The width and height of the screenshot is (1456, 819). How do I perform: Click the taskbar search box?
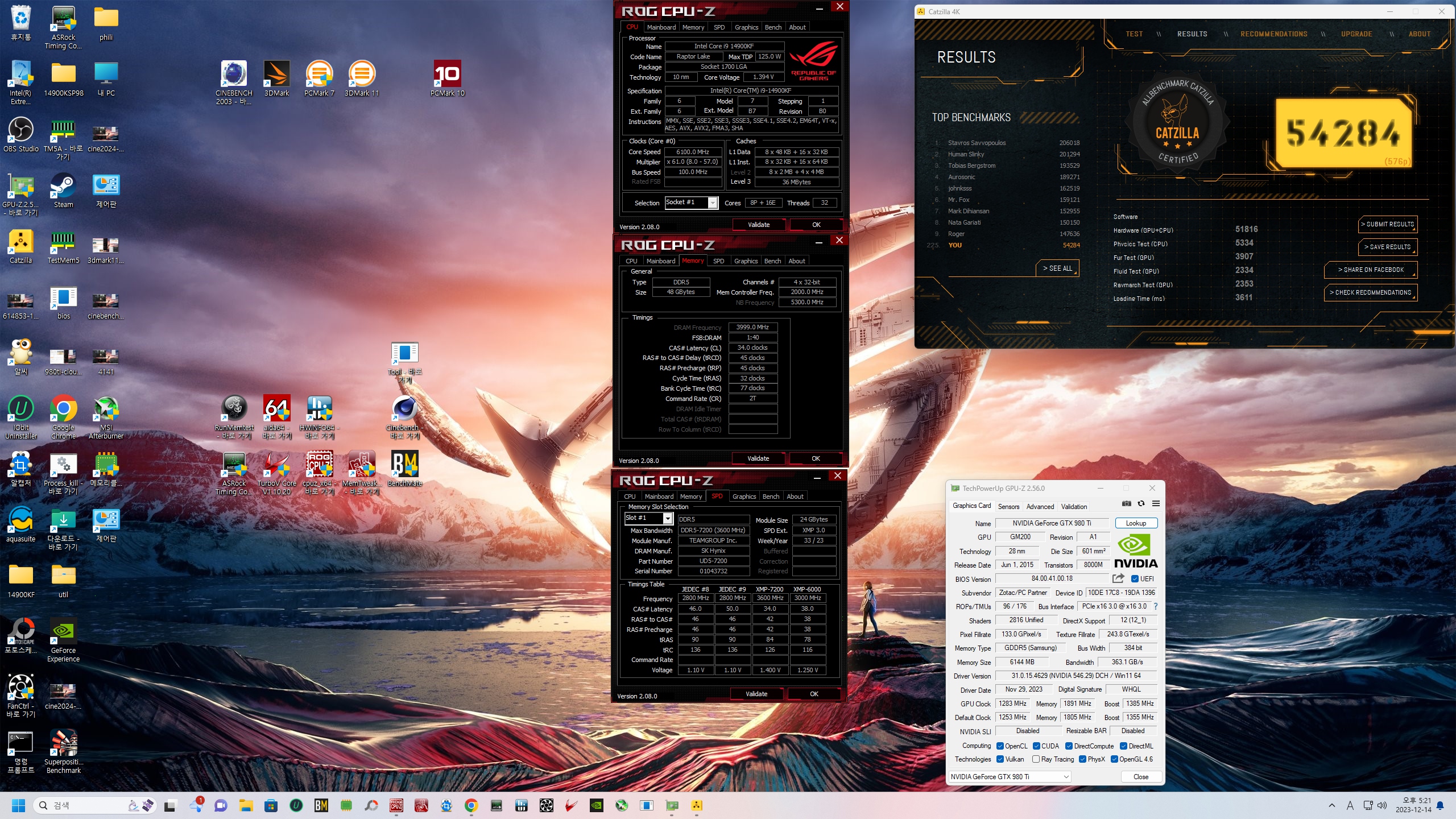coord(94,805)
